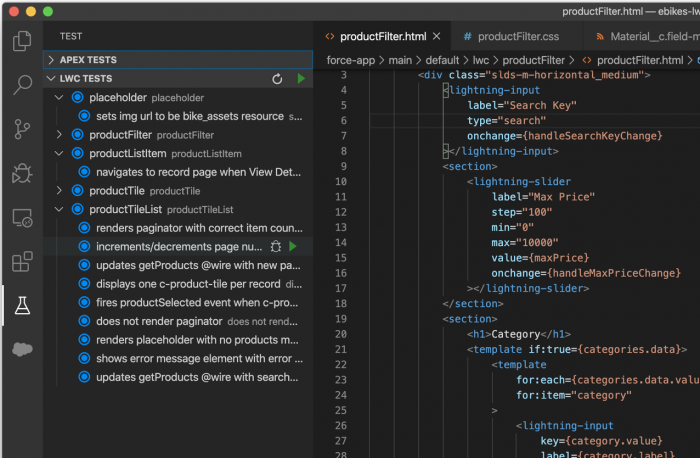This screenshot has height=458, width=700.
Task: Expand the APEX TESTS section
Action: click(x=51, y=60)
